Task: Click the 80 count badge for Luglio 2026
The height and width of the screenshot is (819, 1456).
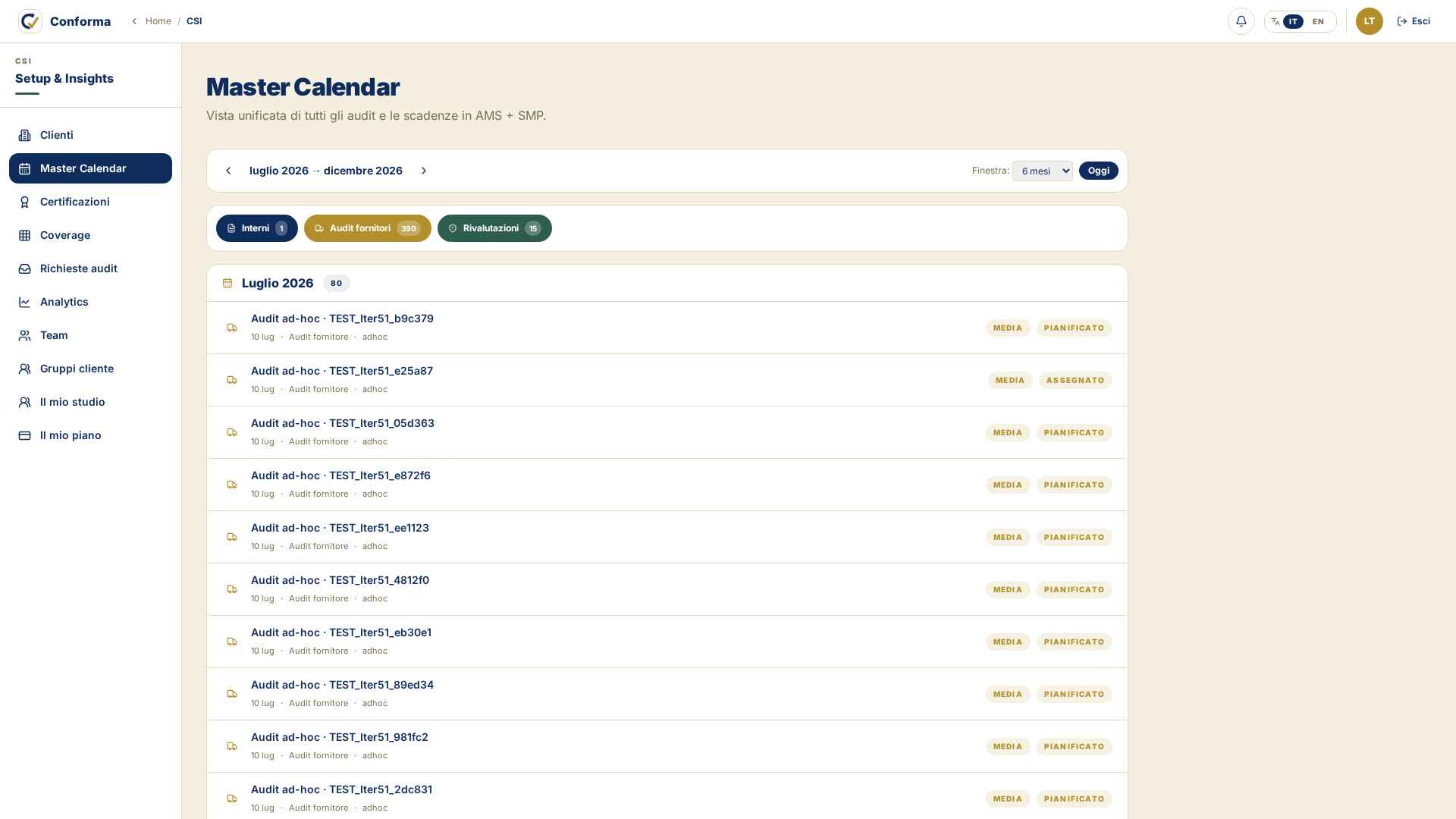Action: coord(336,283)
